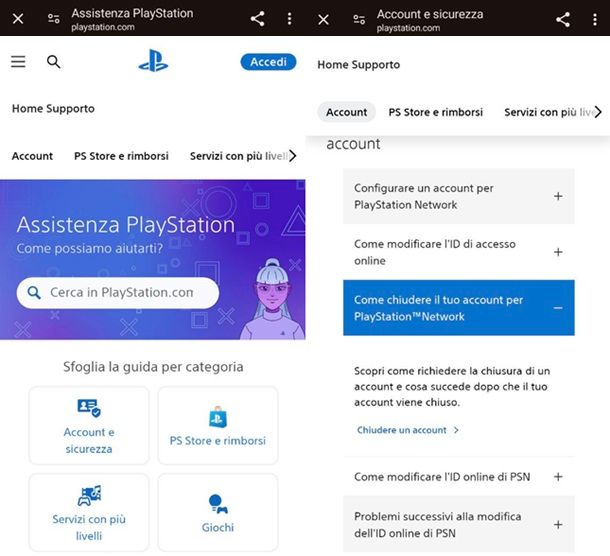Screen dimensions: 610x556
Task: Show more category tabs in right window using the arrow
Action: pos(598,112)
